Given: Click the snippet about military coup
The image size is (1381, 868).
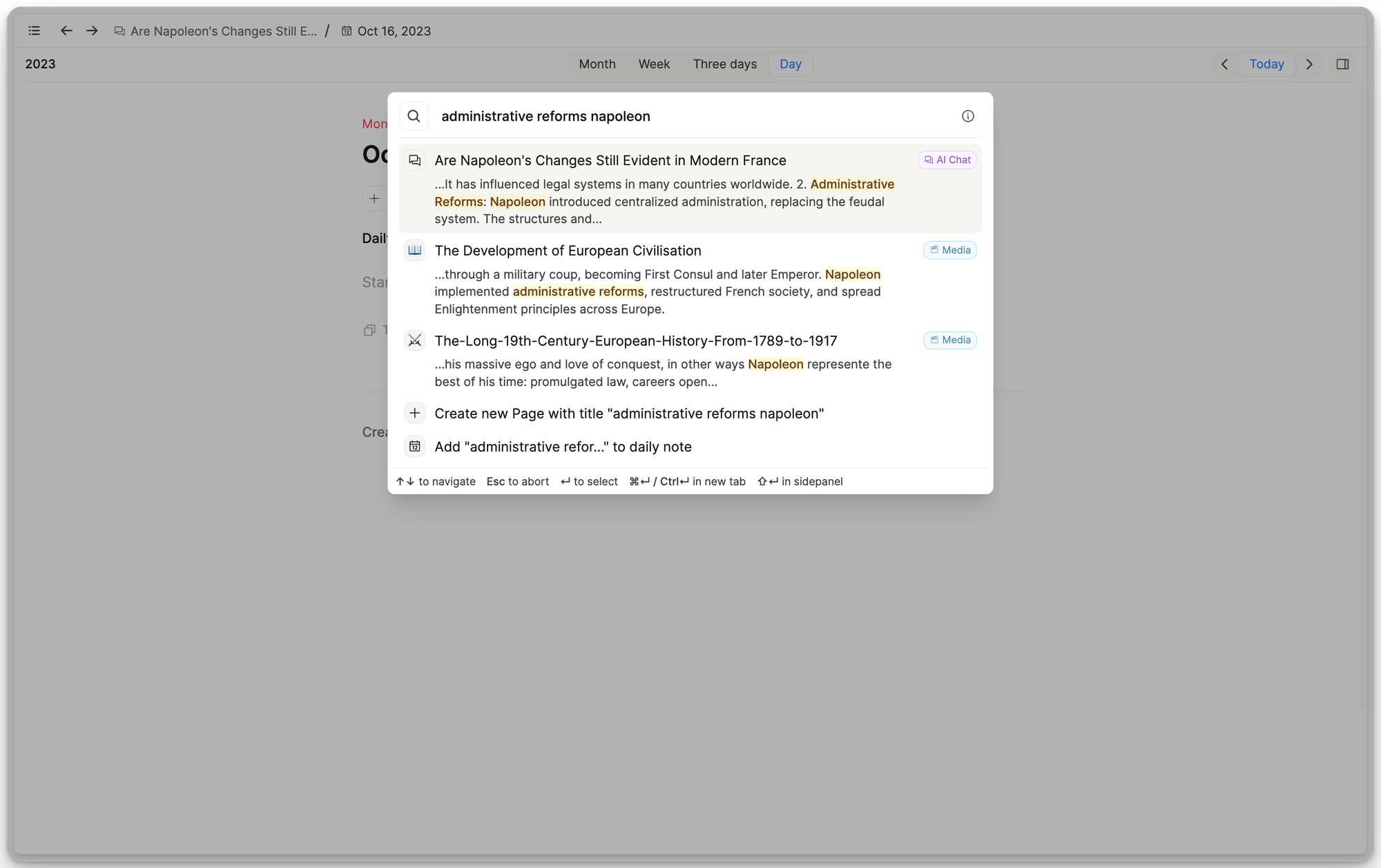Looking at the screenshot, I should tap(657, 291).
